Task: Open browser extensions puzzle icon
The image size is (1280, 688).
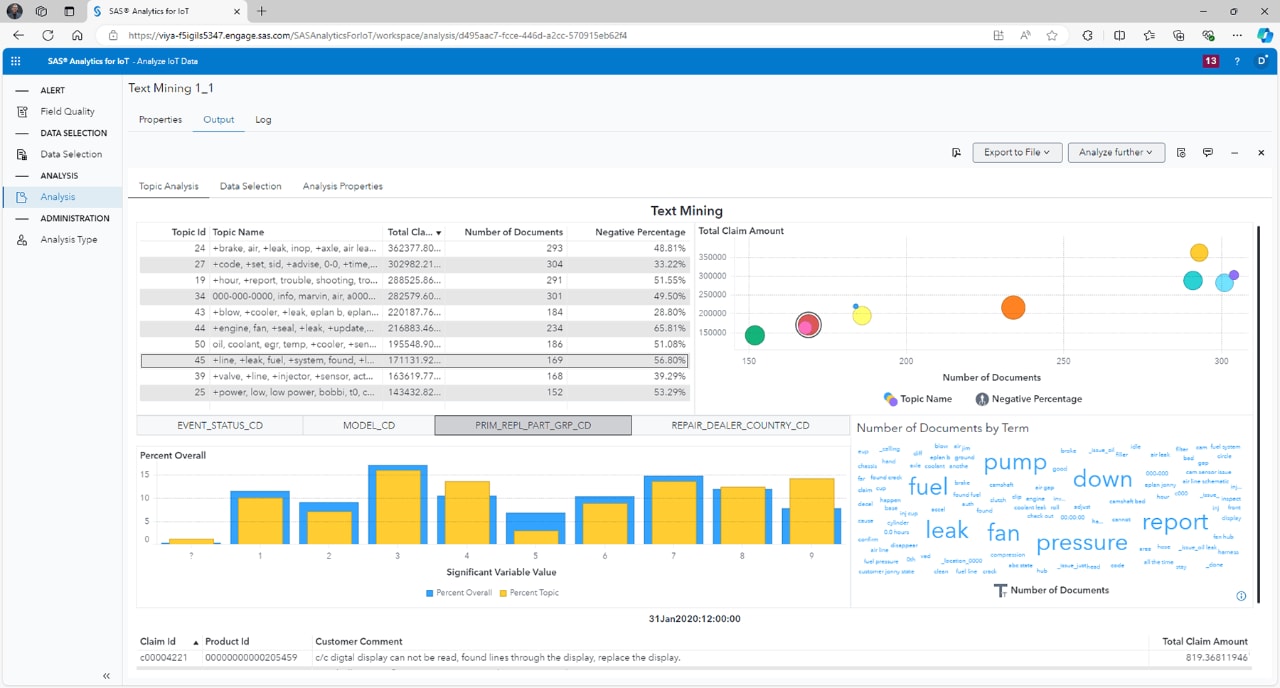Action: 1087,35
